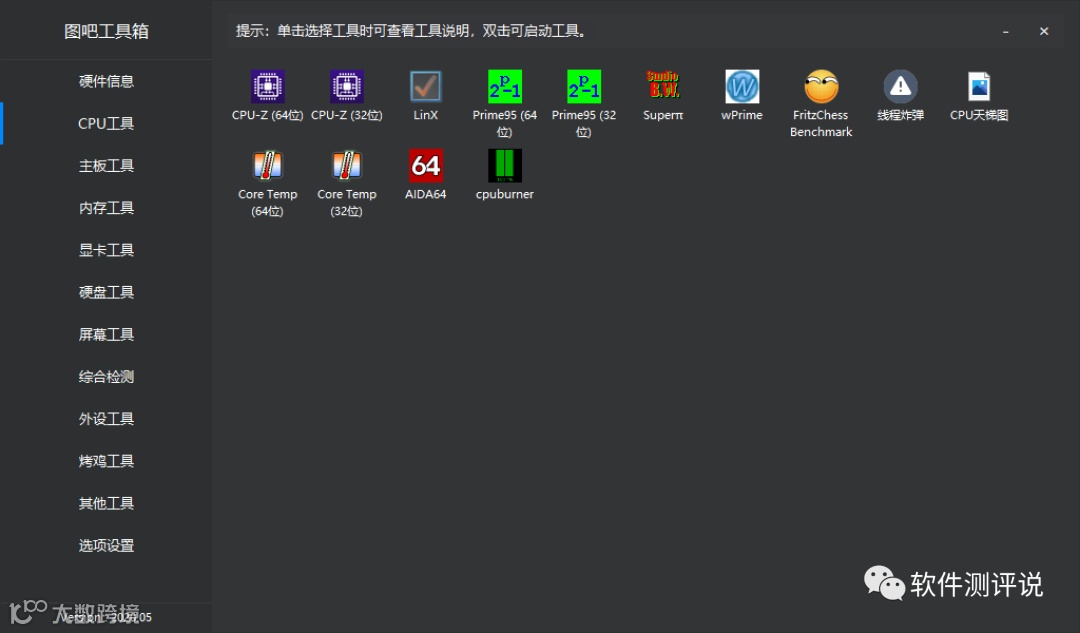1080x633 pixels.
Task: Open the 选项设置 settings page
Action: tap(106, 546)
